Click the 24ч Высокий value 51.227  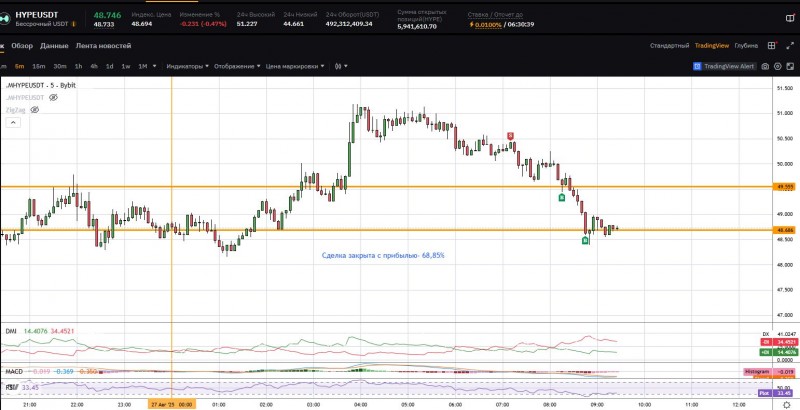click(247, 23)
